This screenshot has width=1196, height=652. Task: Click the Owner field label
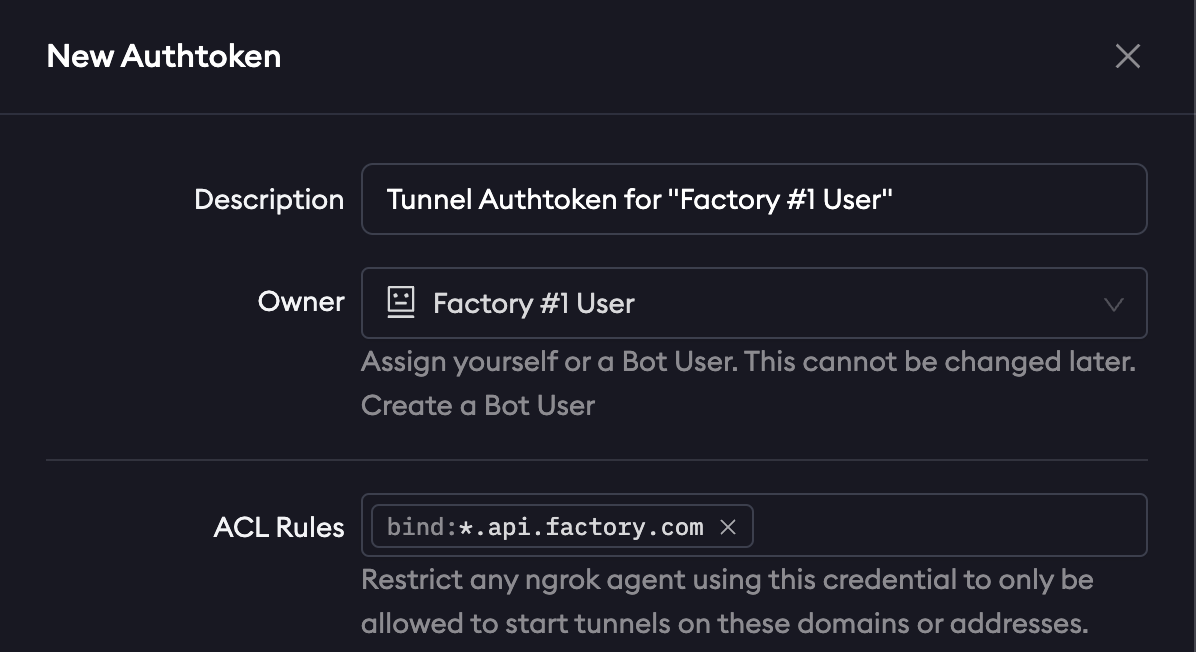[x=301, y=301]
